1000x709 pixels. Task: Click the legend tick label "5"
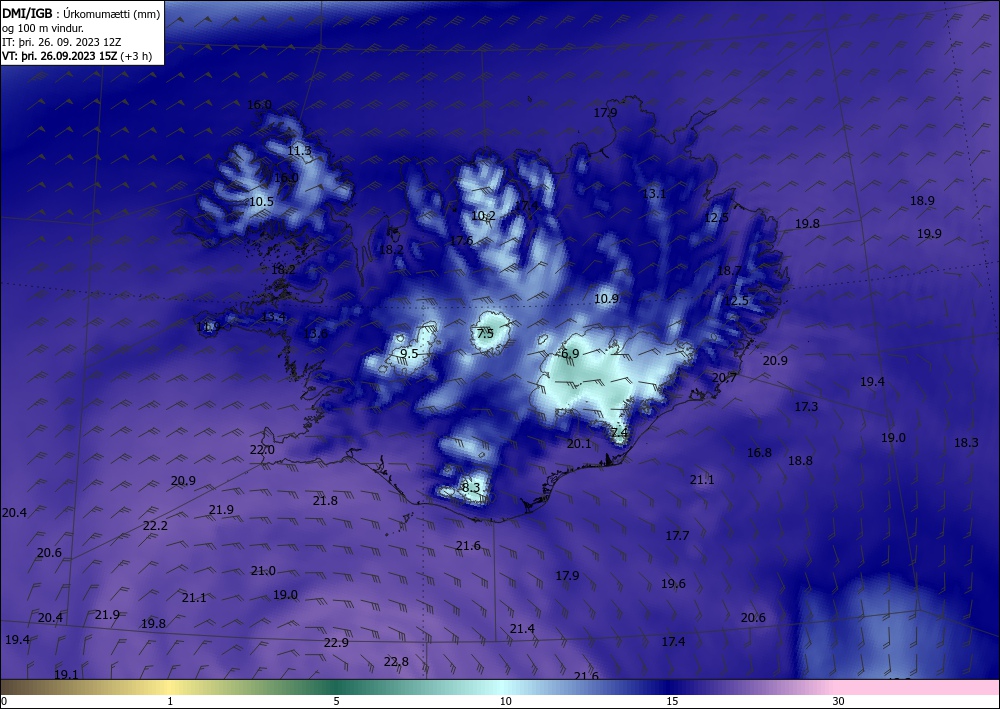click(x=336, y=701)
